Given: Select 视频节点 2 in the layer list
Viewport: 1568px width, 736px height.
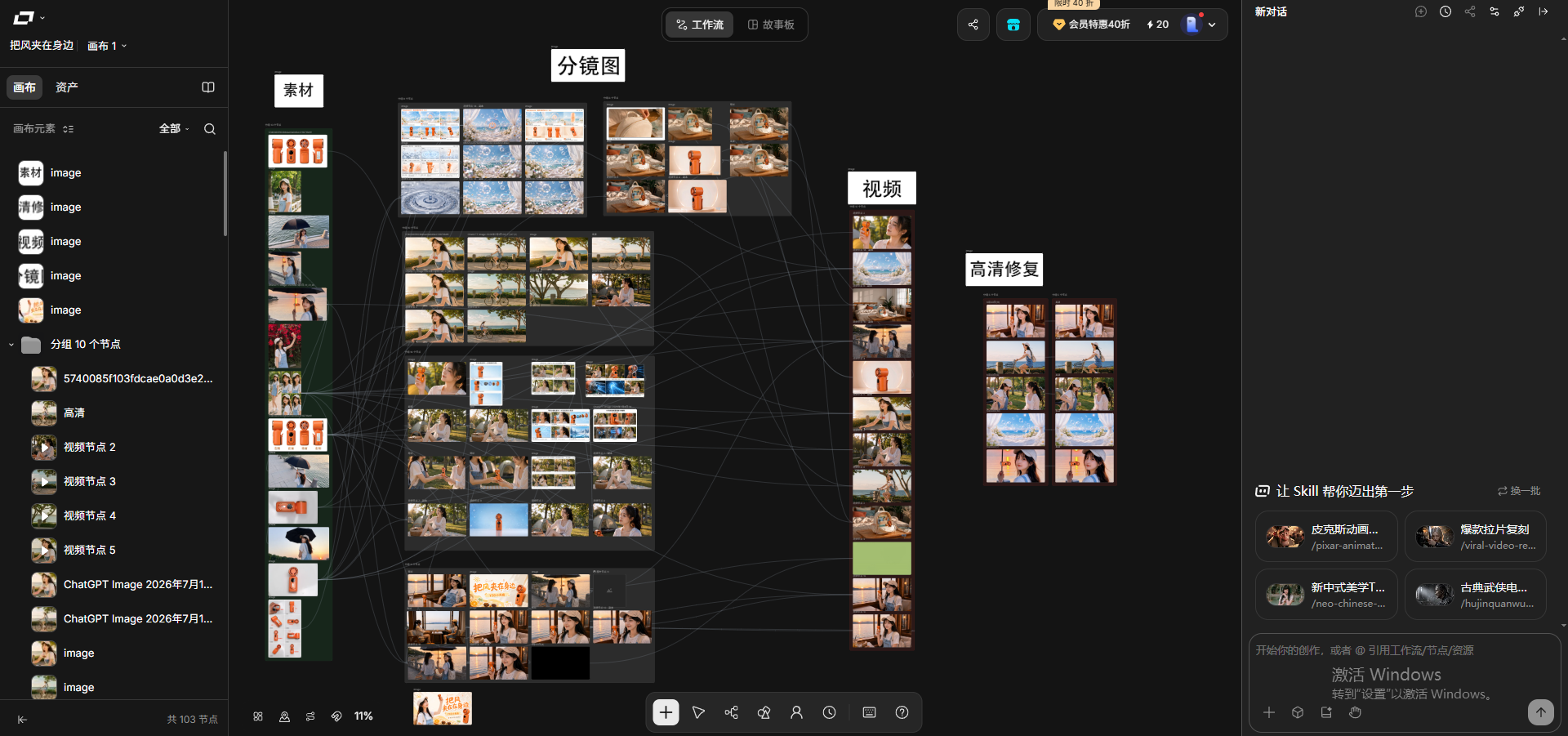Looking at the screenshot, I should pos(114,448).
